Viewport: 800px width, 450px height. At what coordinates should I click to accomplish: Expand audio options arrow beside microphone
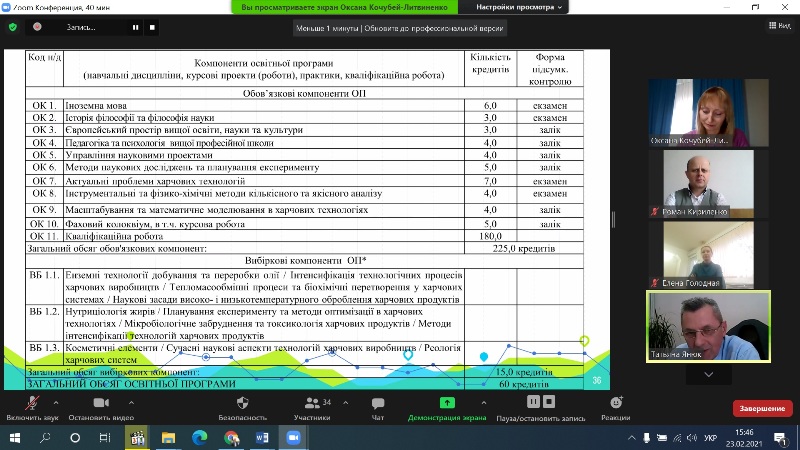tap(56, 403)
